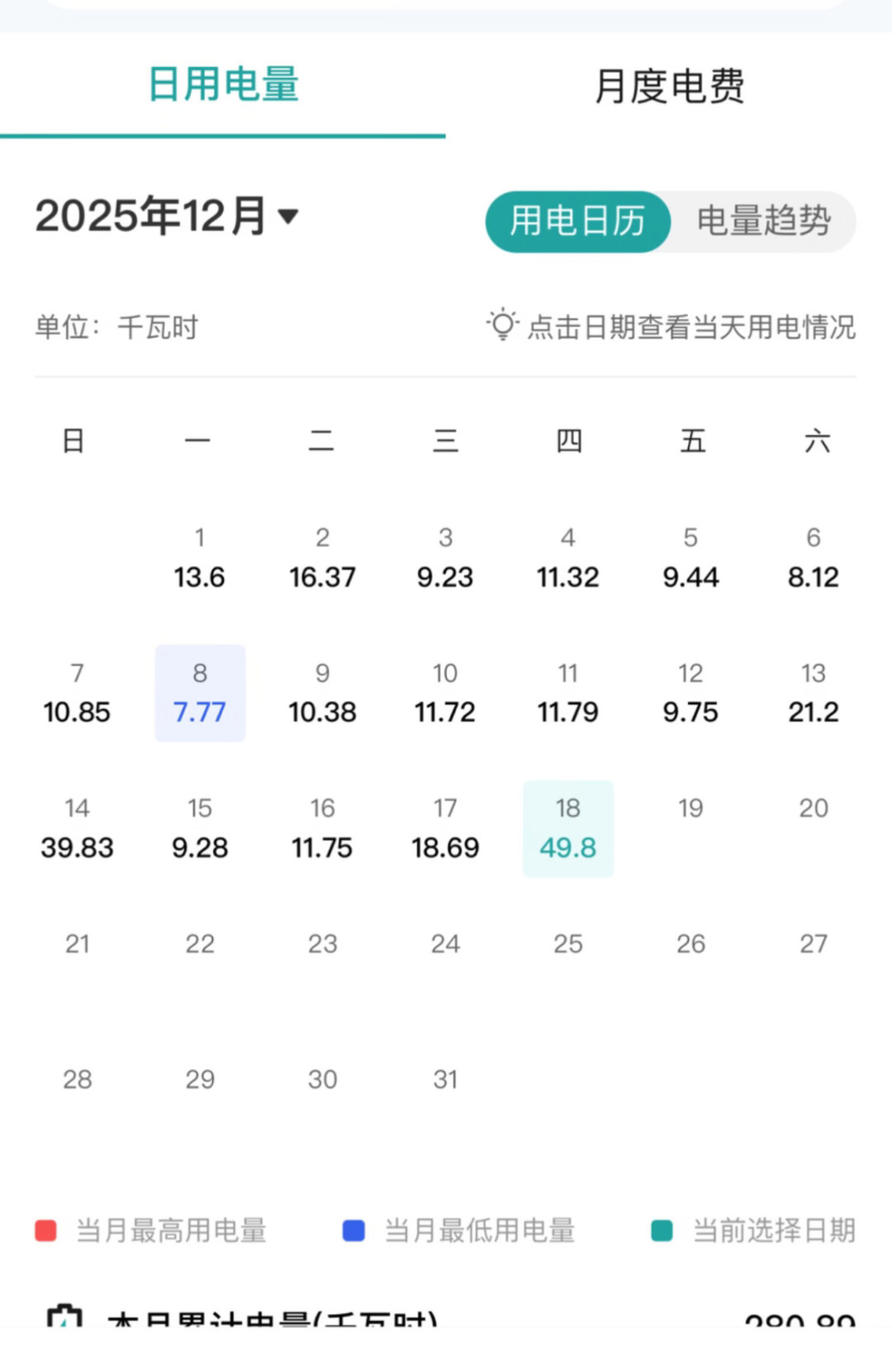Tap calendar date 20
This screenshot has width=892, height=1372.
814,808
